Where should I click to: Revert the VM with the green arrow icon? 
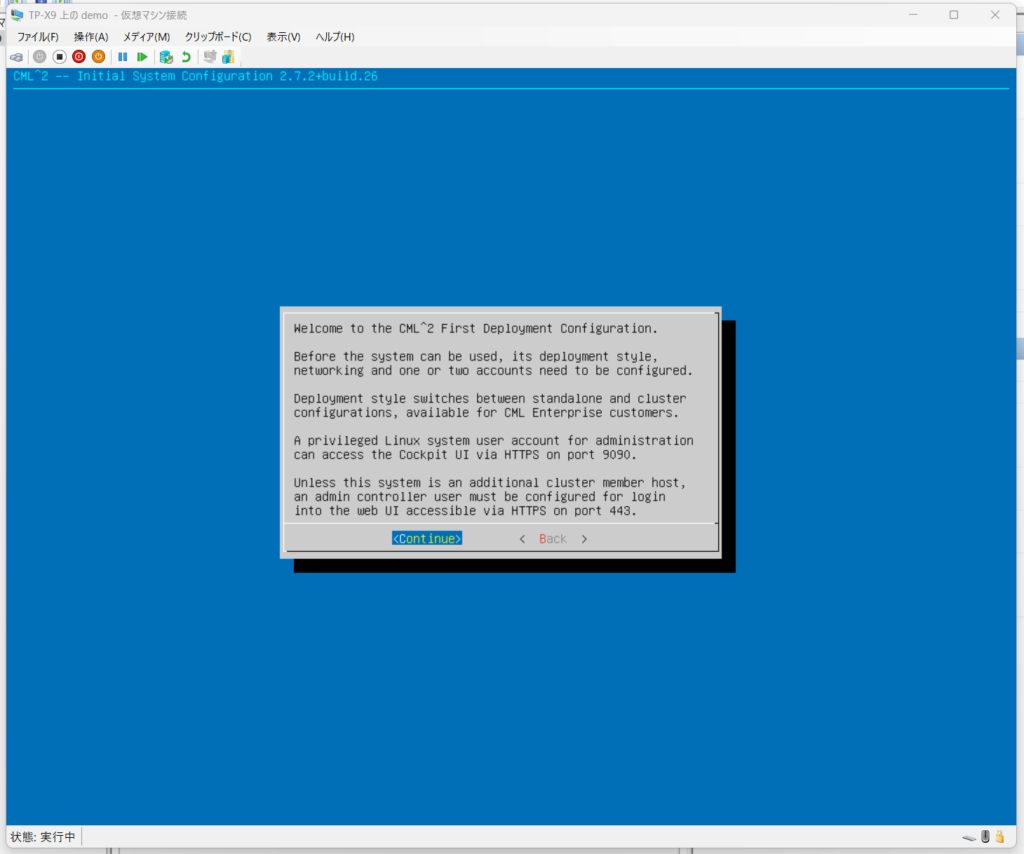186,57
